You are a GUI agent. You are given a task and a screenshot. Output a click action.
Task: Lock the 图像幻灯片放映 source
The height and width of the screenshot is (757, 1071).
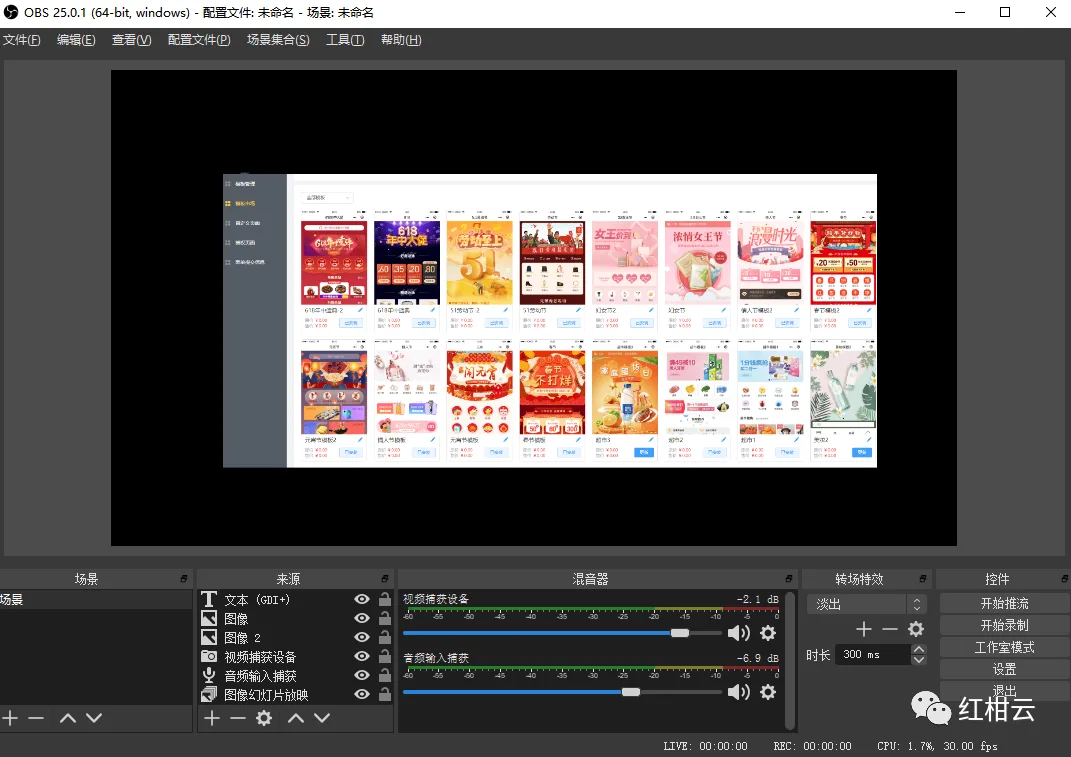coord(385,695)
